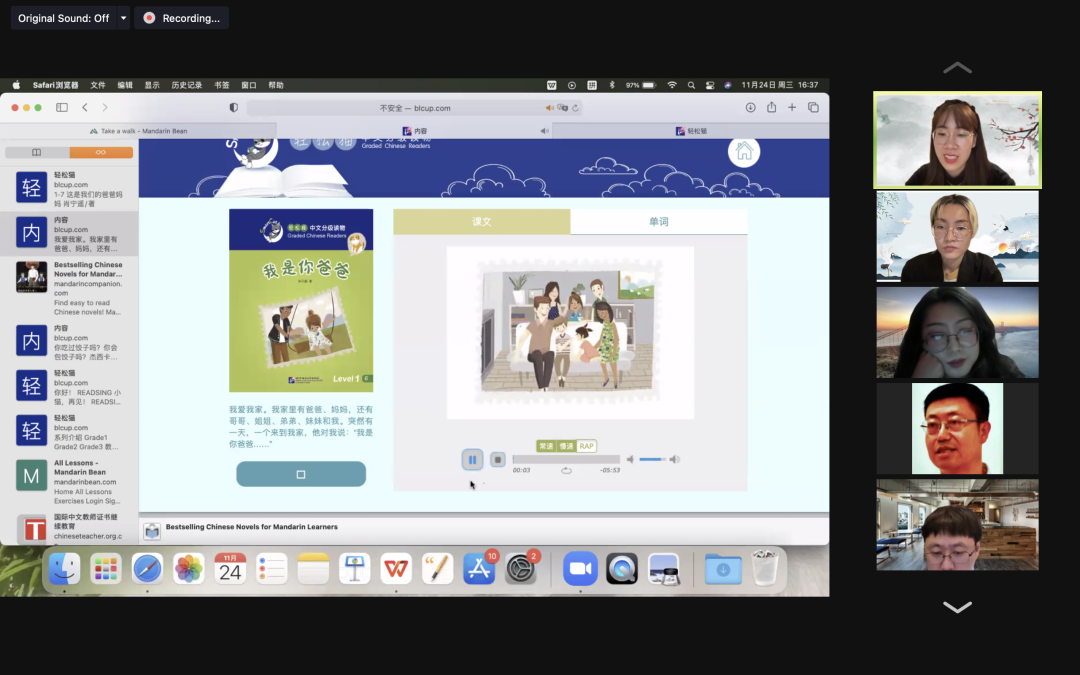Switch to the 单词 vocabulary tab
This screenshot has width=1080, height=675.
coord(658,222)
